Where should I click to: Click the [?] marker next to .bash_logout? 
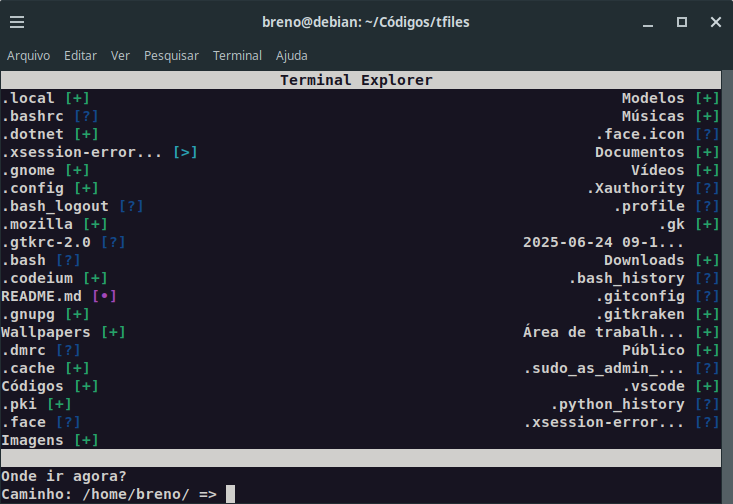click(131, 206)
